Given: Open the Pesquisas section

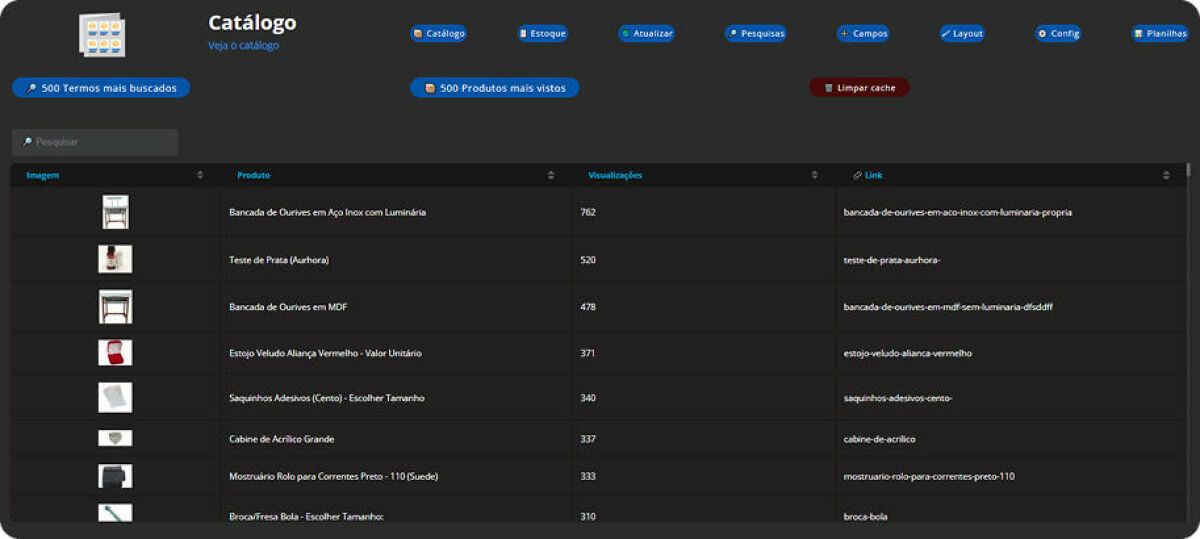Looking at the screenshot, I should [756, 33].
